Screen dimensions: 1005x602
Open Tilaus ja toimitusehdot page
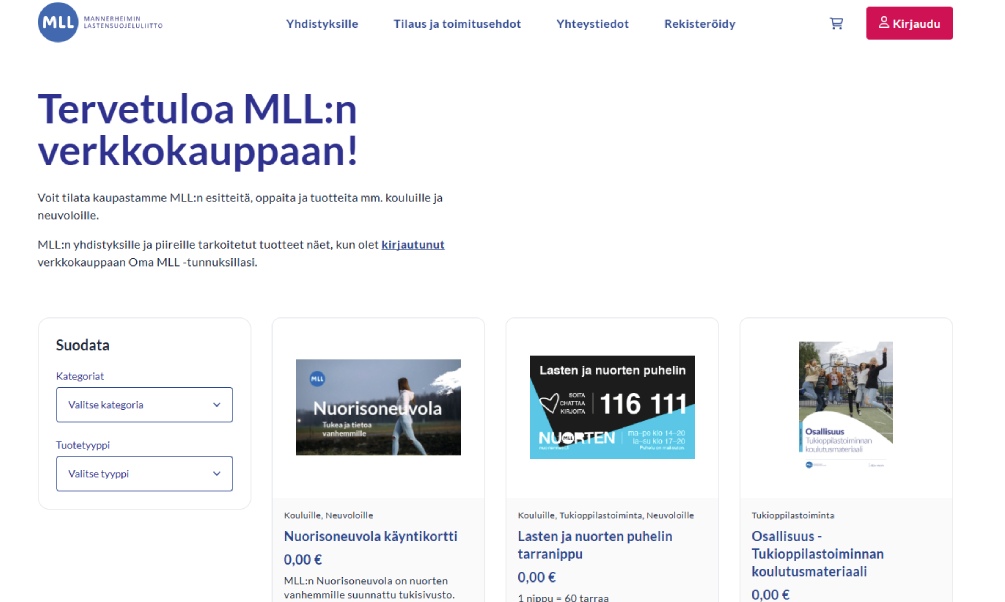457,24
